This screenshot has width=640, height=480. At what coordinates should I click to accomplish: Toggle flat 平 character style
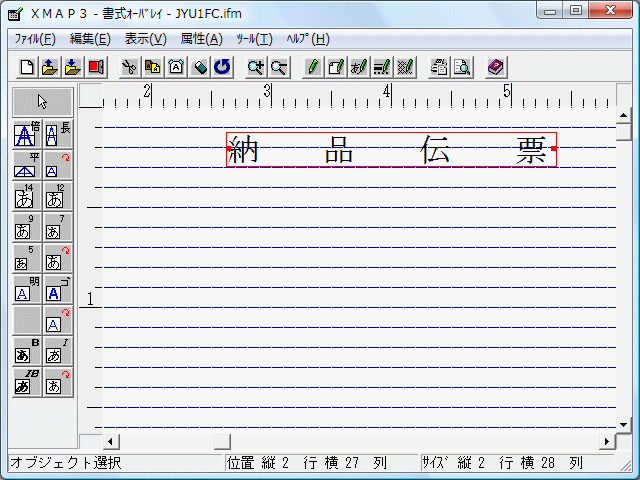(27, 165)
